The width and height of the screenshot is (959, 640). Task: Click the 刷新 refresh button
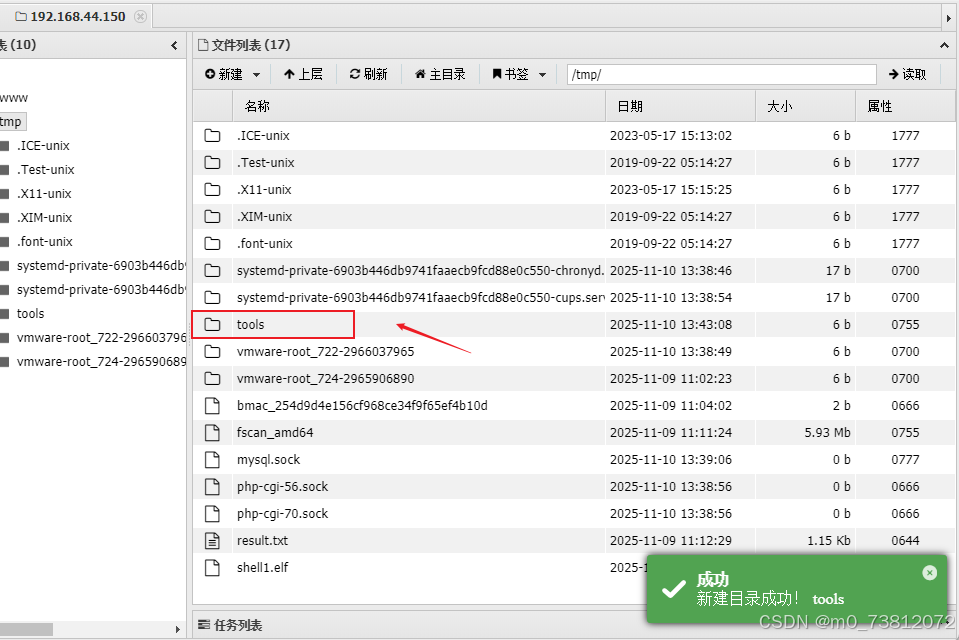pyautogui.click(x=368, y=74)
